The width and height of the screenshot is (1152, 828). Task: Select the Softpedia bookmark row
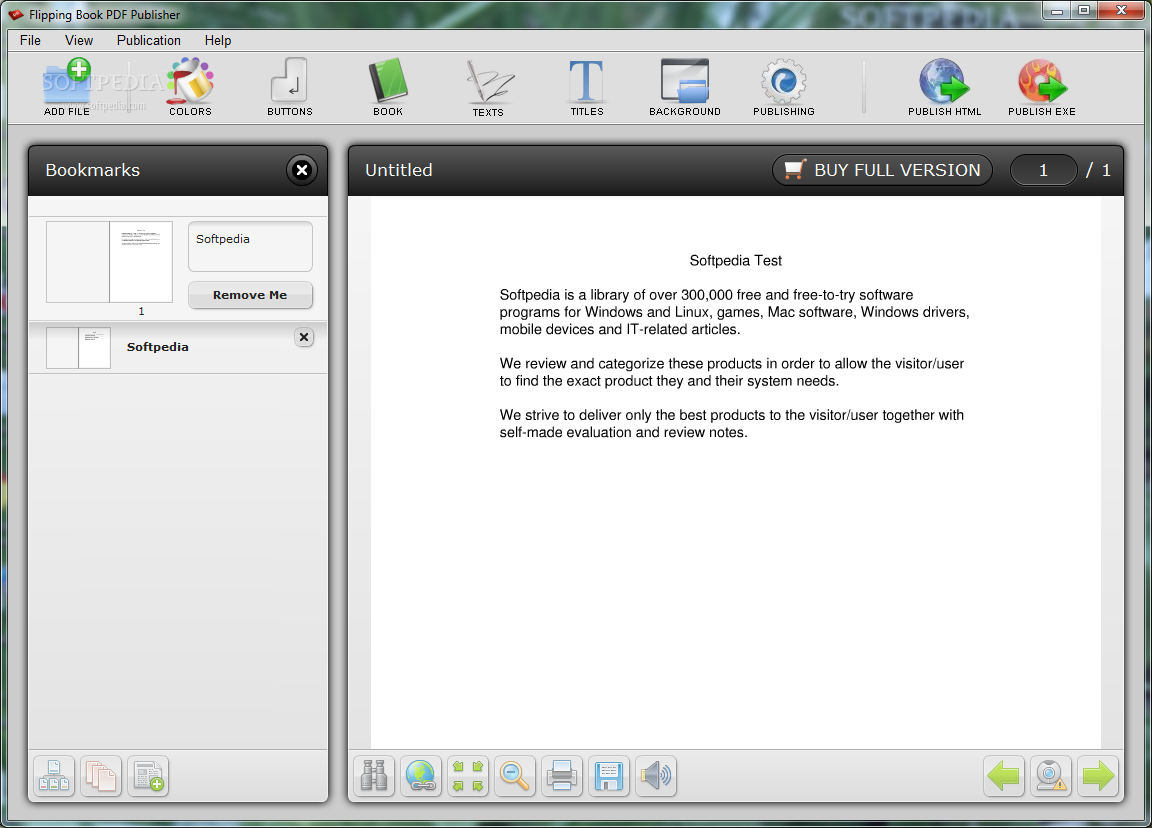(x=179, y=348)
